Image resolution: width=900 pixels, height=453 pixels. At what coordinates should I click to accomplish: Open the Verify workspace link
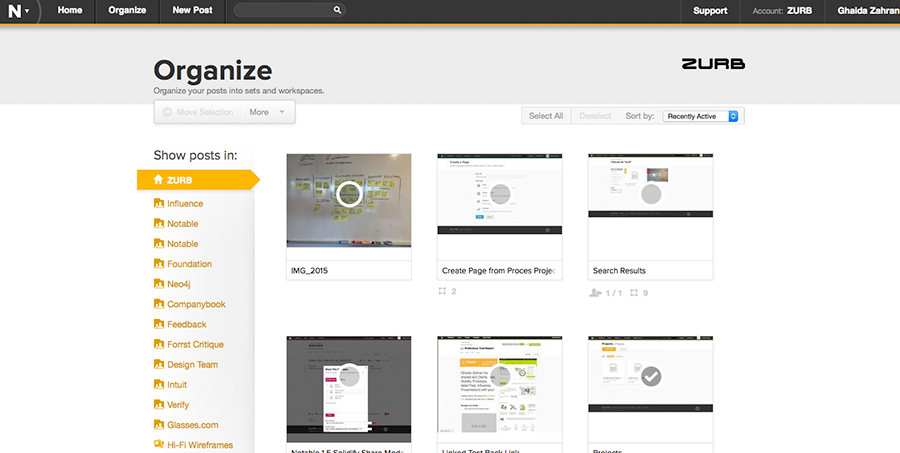pyautogui.click(x=178, y=404)
